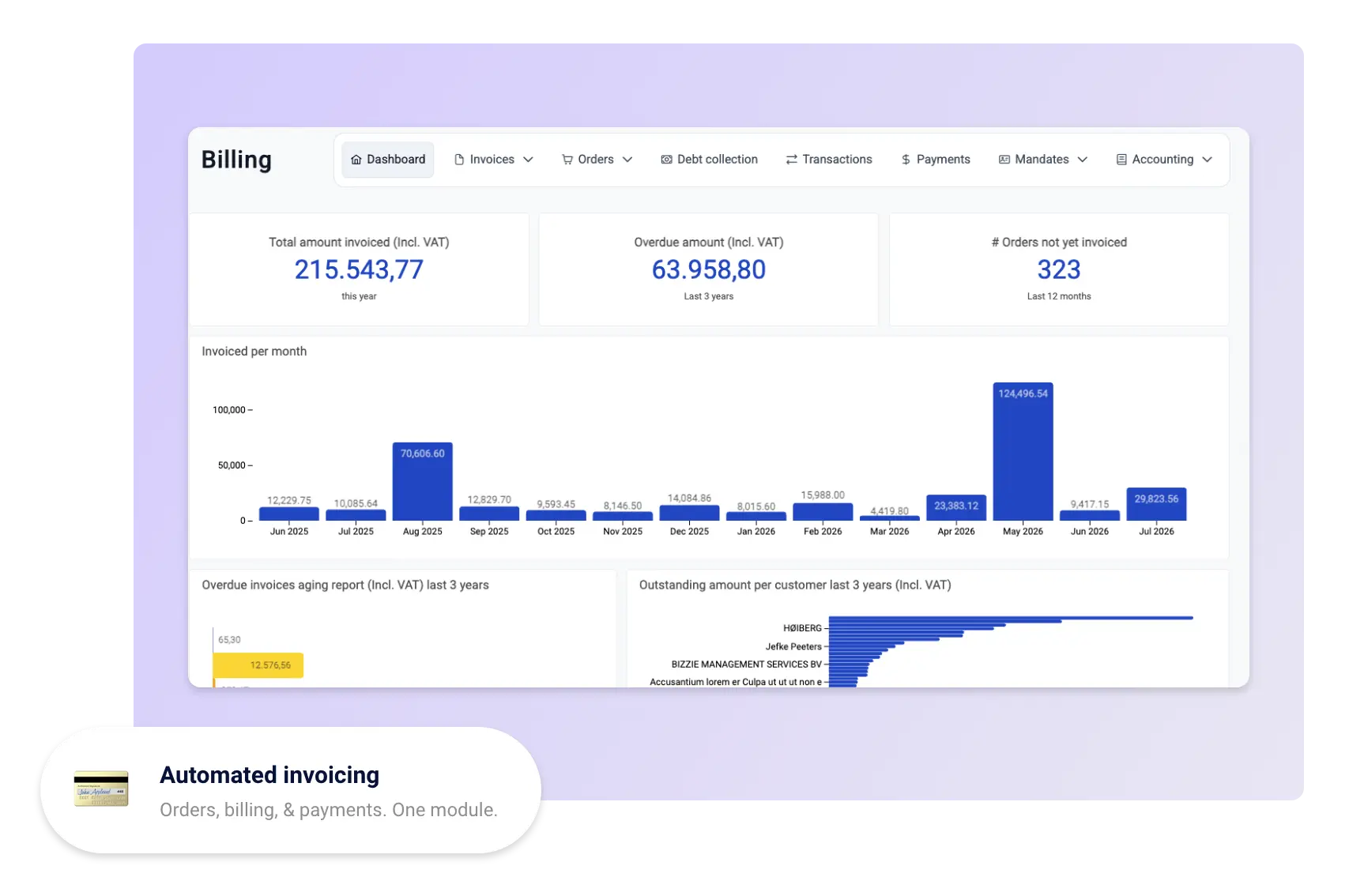Expand the Mandates dropdown chevron

1083,160
